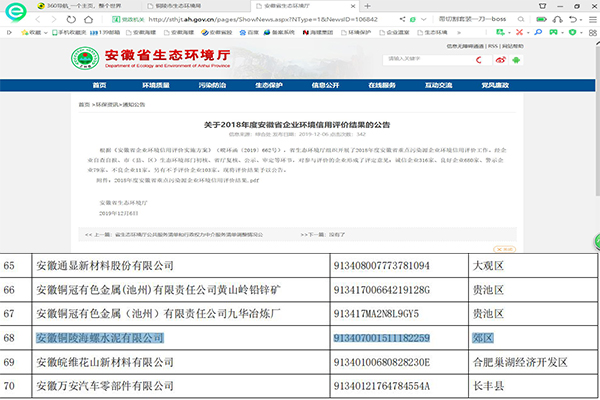Click the browser search box field
Screen dimensions: 600x400
click(473, 19)
